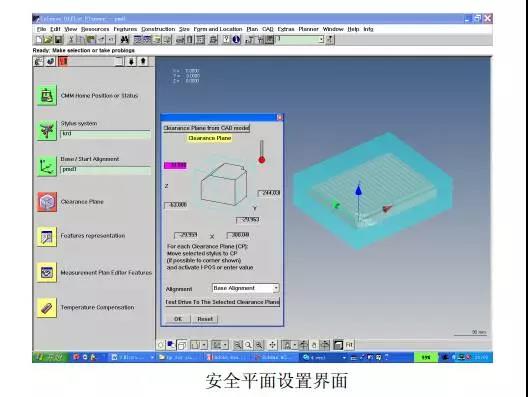
Task: Open the top toolbar combo box dropdown
Action: click(x=321, y=40)
